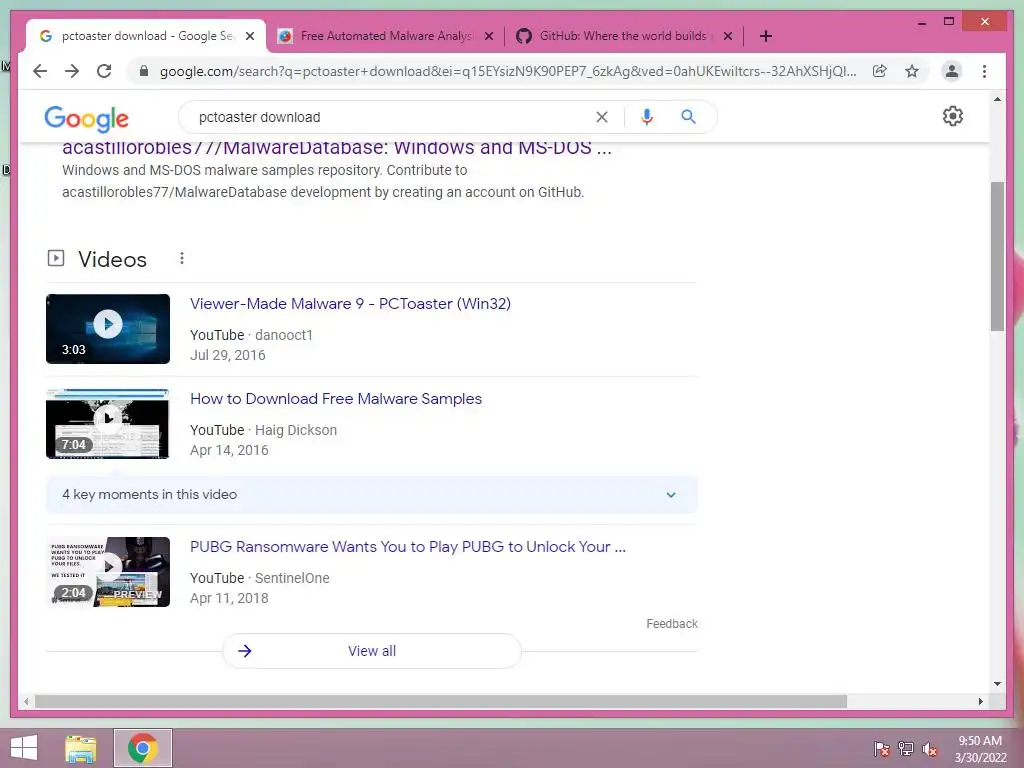The width and height of the screenshot is (1024, 768).
Task: Click the Google logo
Action: coord(86,119)
